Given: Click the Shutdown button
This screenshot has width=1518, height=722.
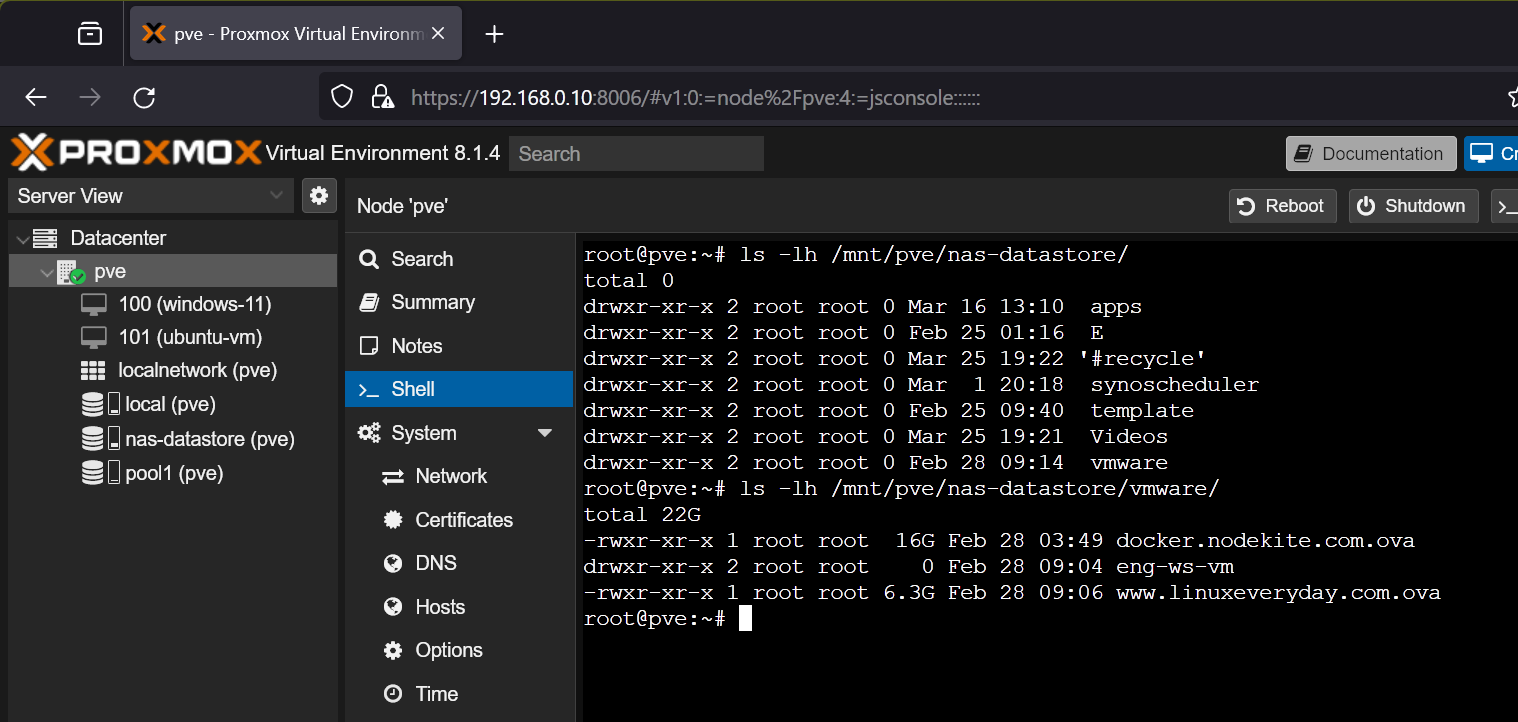Looking at the screenshot, I should point(1413,206).
